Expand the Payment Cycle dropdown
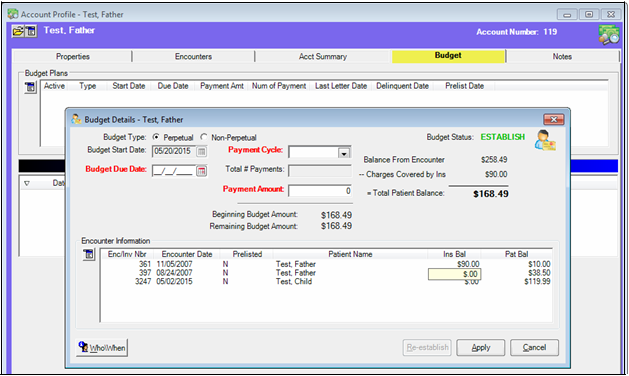The image size is (629, 376). (344, 153)
